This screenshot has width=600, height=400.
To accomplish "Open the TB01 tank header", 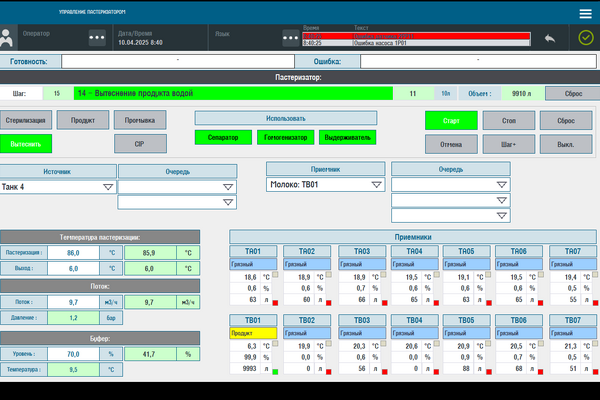I will click(253, 320).
